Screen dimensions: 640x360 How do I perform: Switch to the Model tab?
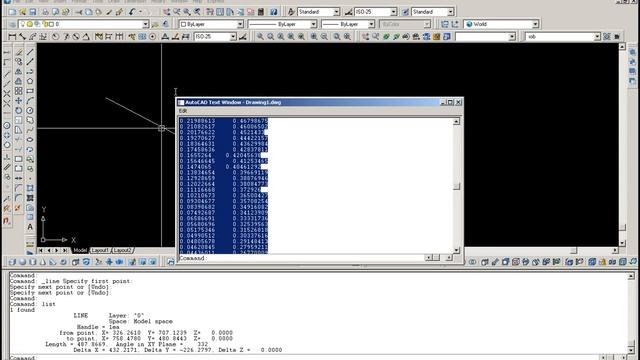80,250
